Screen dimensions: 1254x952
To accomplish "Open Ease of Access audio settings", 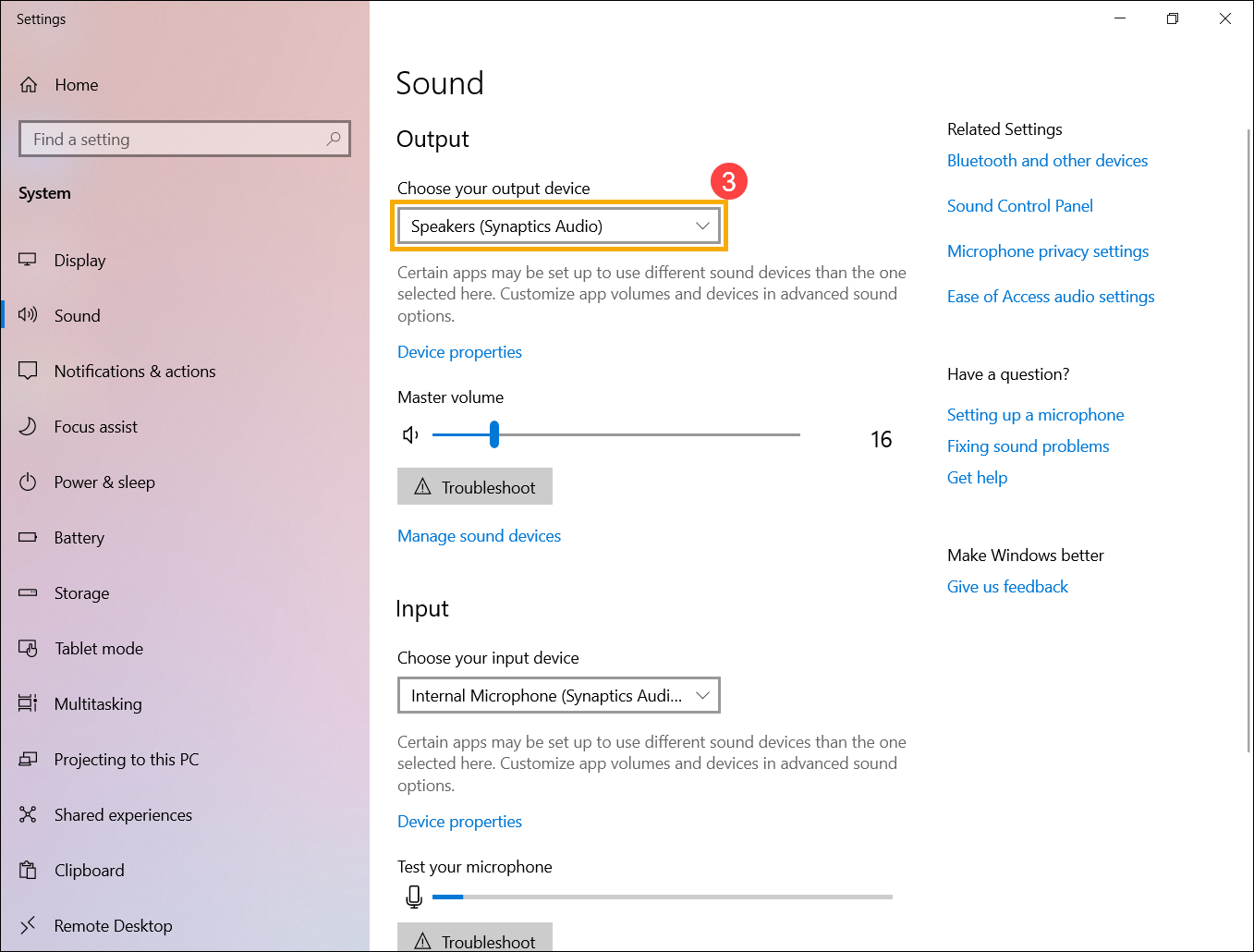I will click(x=1051, y=297).
